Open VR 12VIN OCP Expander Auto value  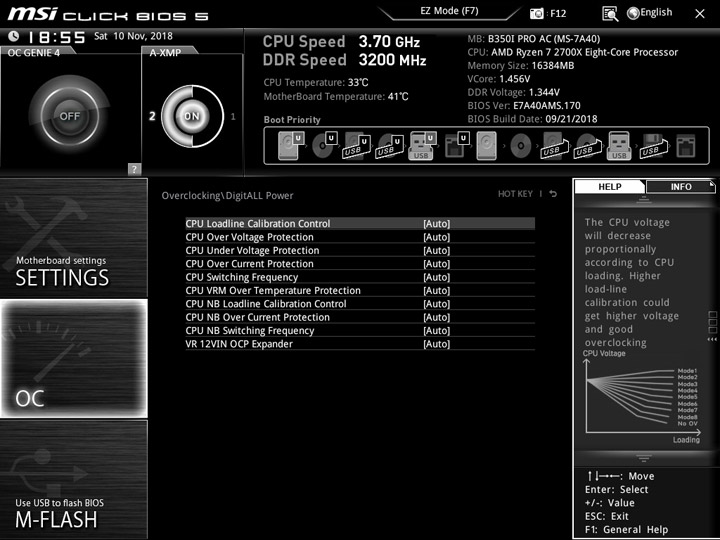(437, 343)
